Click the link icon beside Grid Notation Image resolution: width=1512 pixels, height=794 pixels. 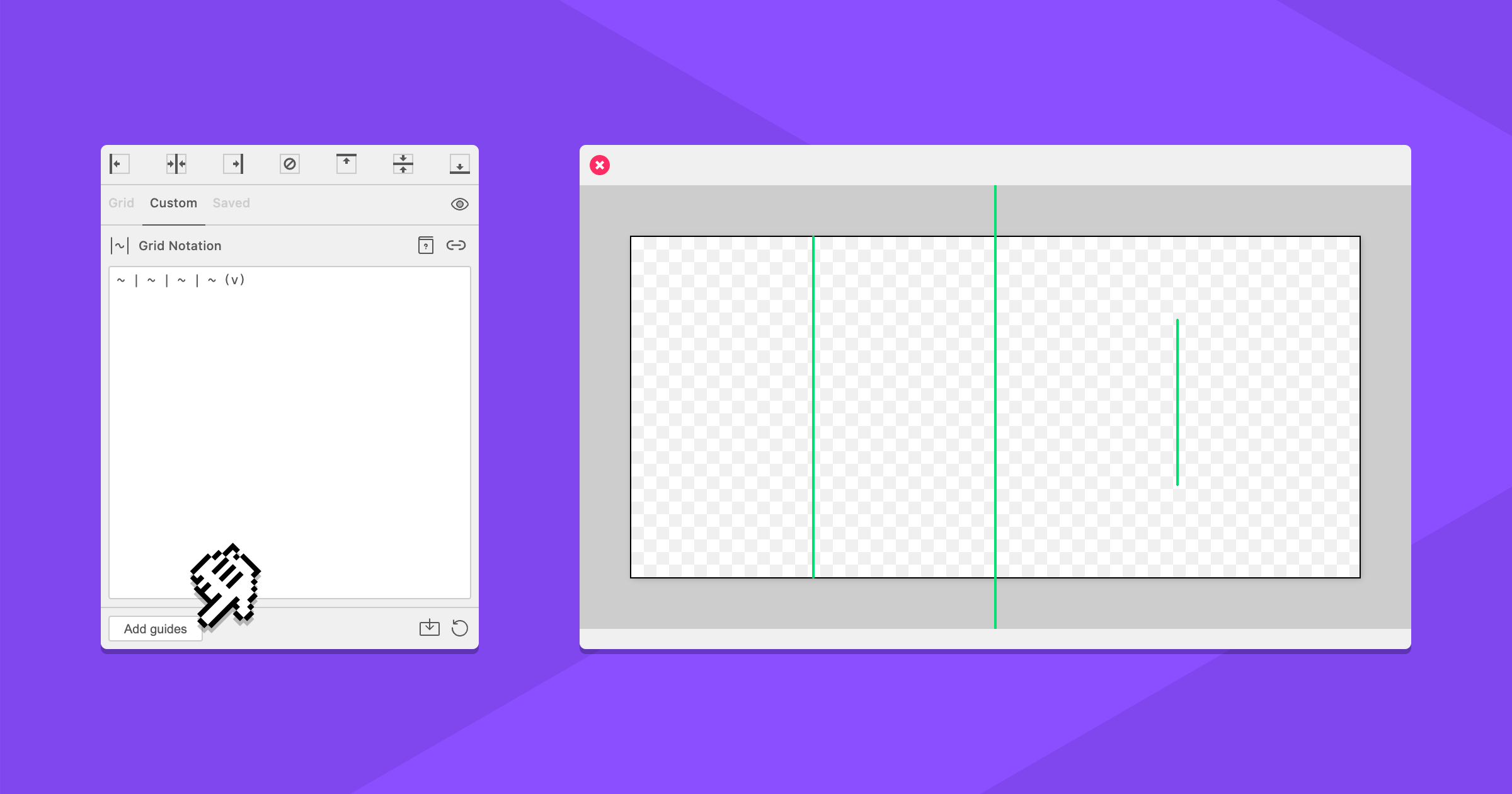pos(456,245)
